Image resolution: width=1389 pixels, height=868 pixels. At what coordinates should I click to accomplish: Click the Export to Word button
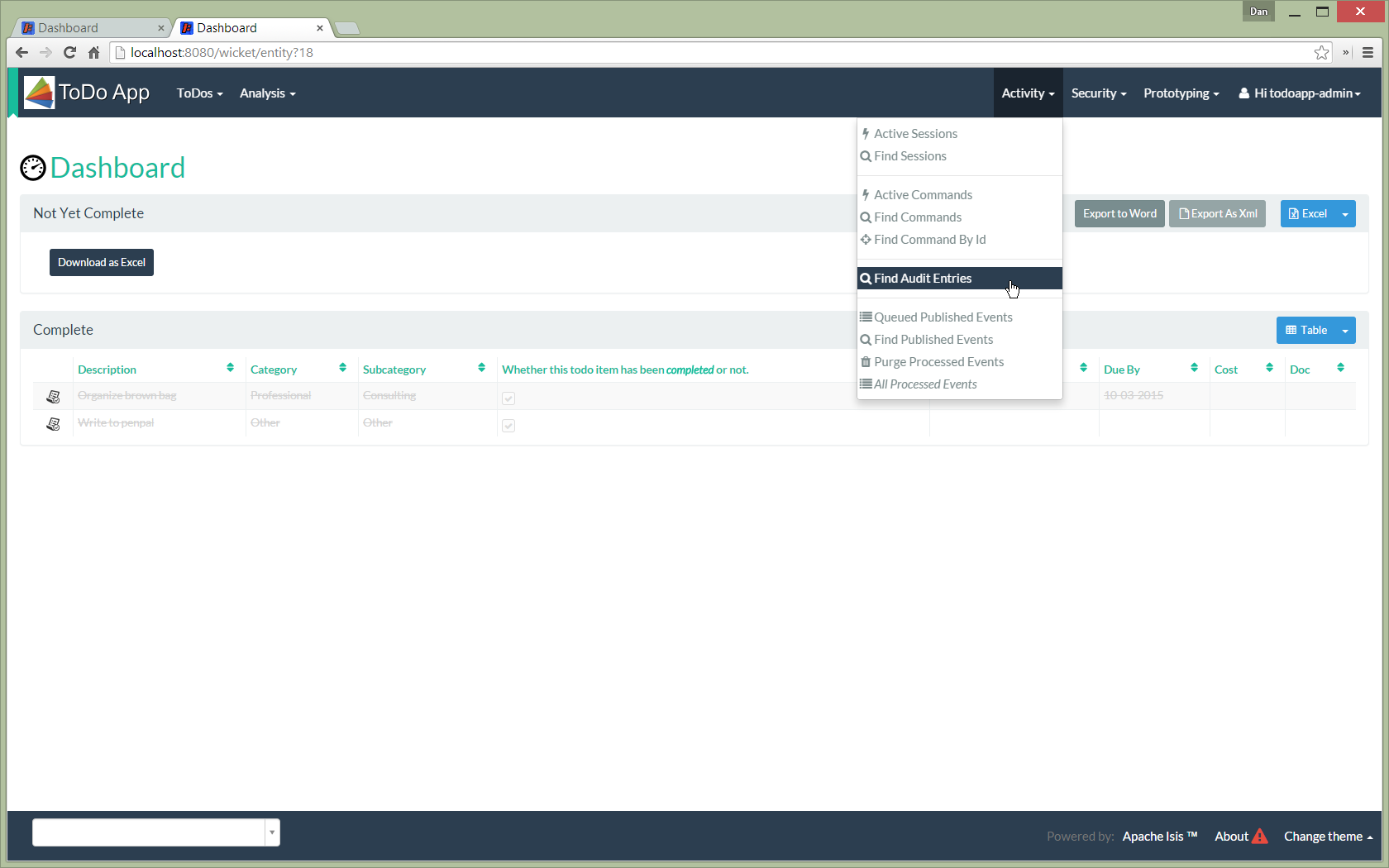(x=1119, y=214)
